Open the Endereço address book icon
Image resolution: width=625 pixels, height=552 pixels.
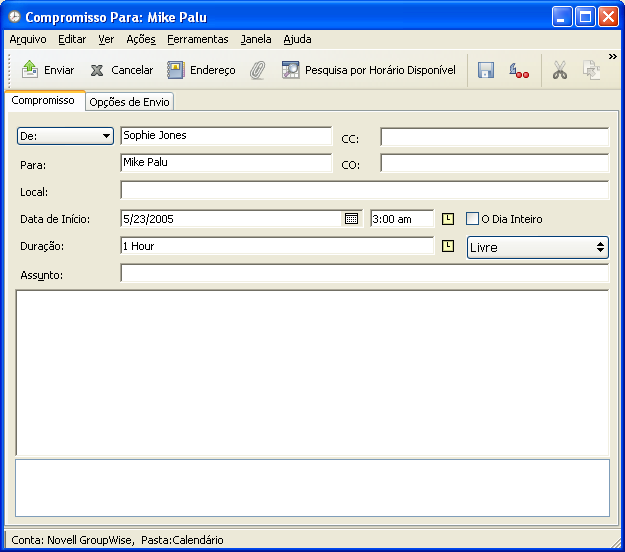(175, 70)
